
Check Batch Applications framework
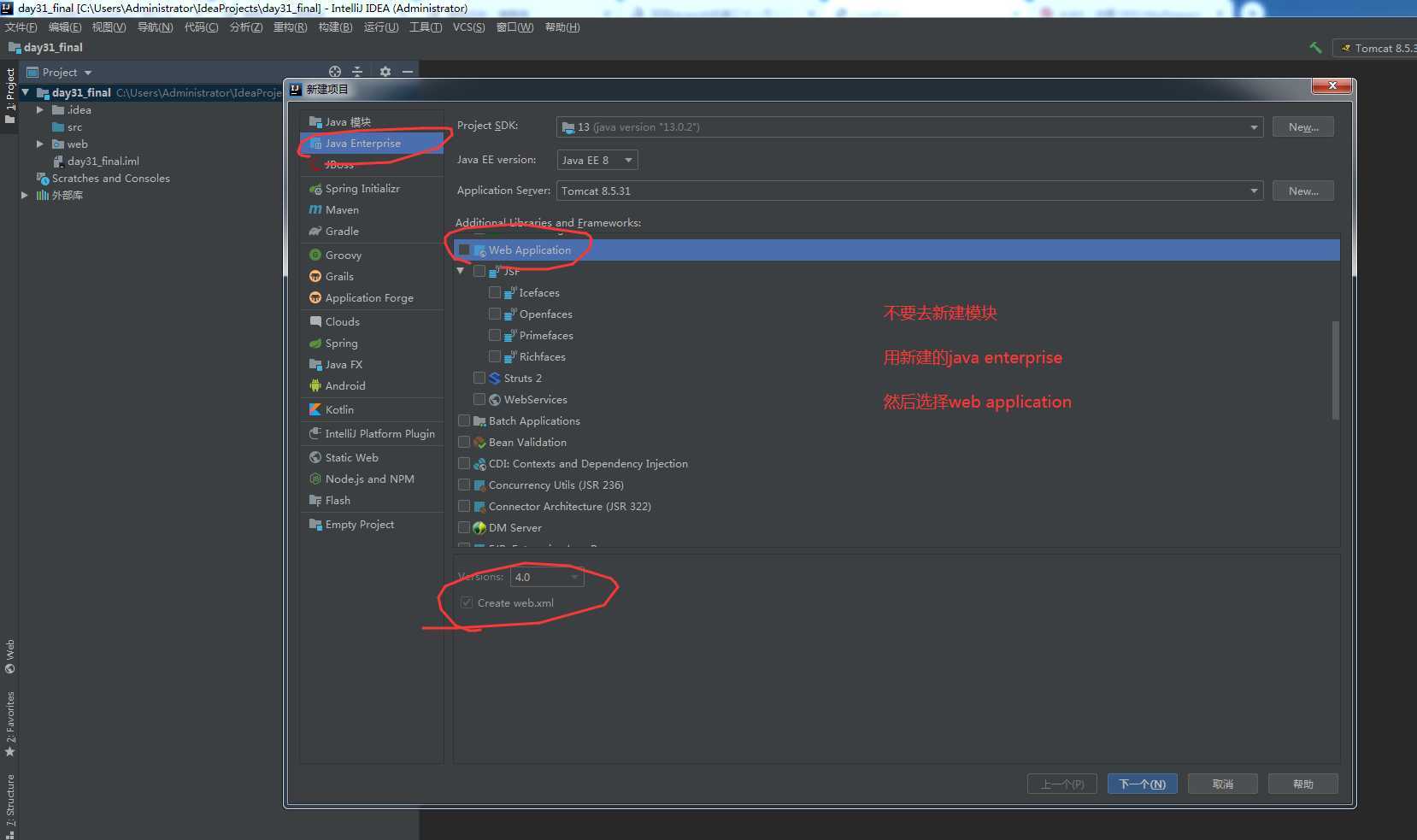coord(464,420)
